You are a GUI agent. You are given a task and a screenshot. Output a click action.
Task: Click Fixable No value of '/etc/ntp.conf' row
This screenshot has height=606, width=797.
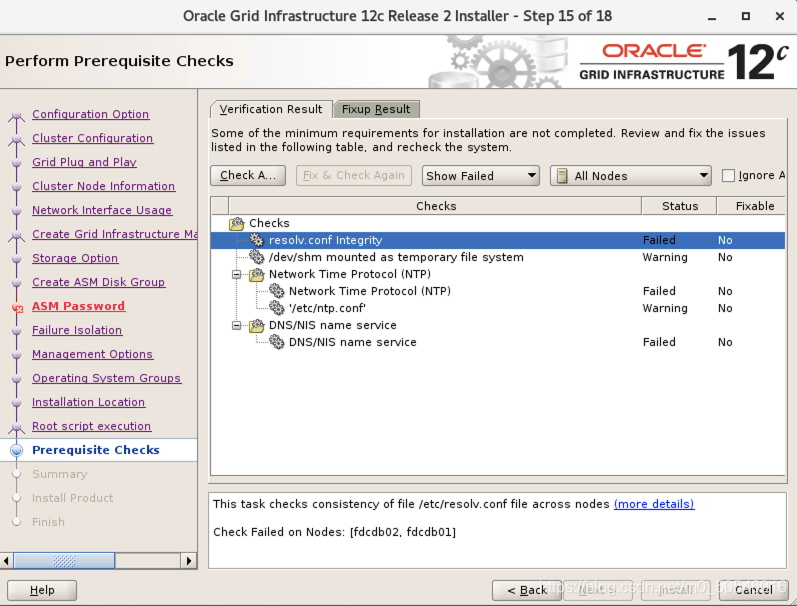[x=725, y=308]
